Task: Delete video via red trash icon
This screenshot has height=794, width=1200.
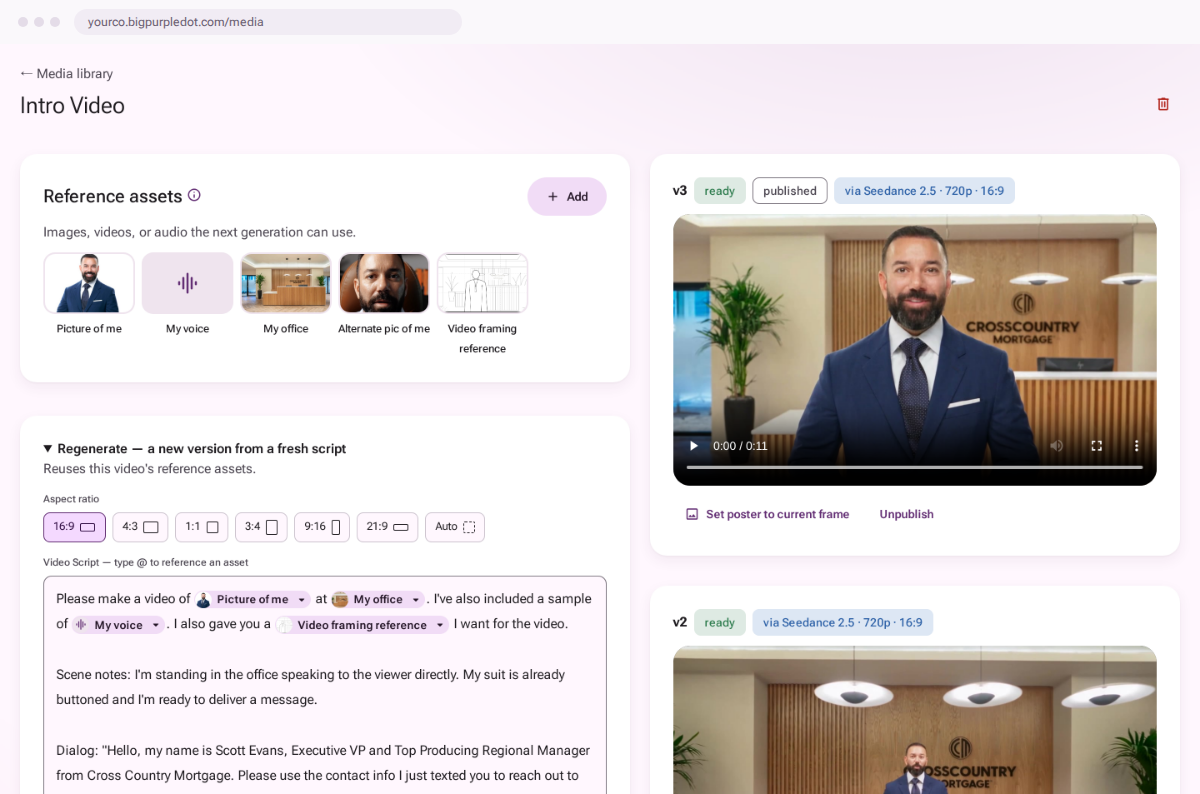Action: click(x=1163, y=104)
